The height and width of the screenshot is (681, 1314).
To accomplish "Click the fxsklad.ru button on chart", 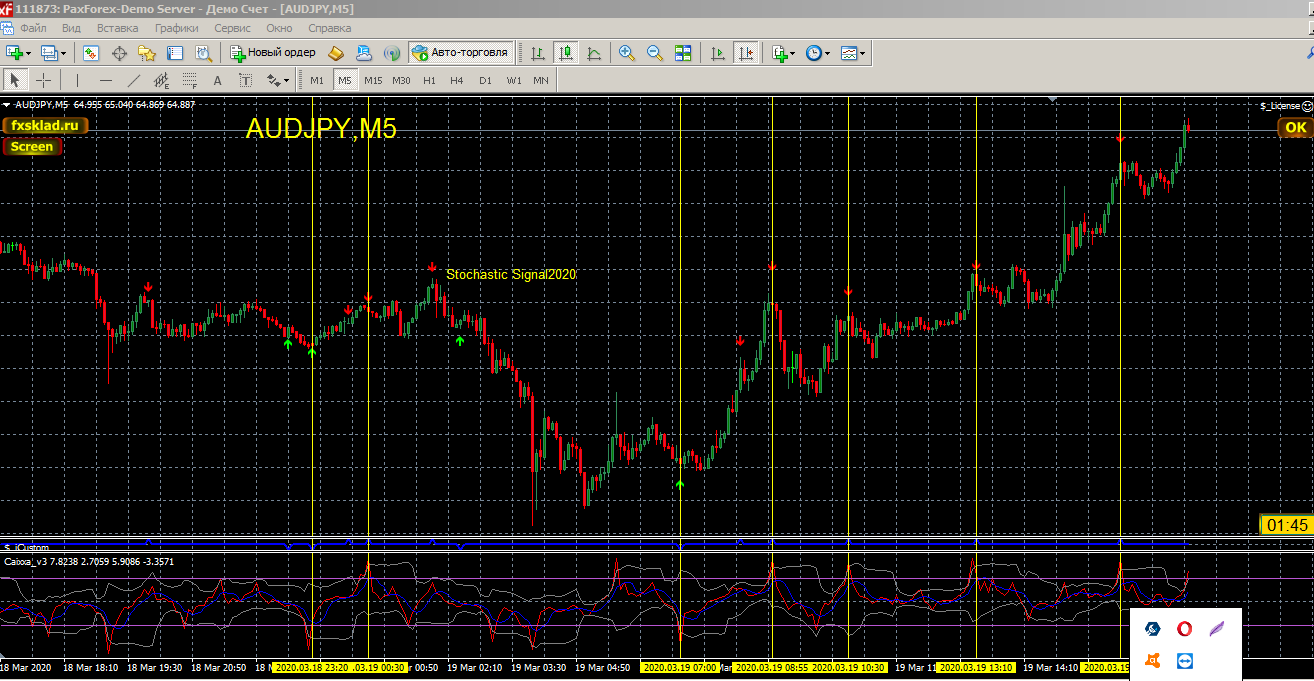I will pos(46,126).
